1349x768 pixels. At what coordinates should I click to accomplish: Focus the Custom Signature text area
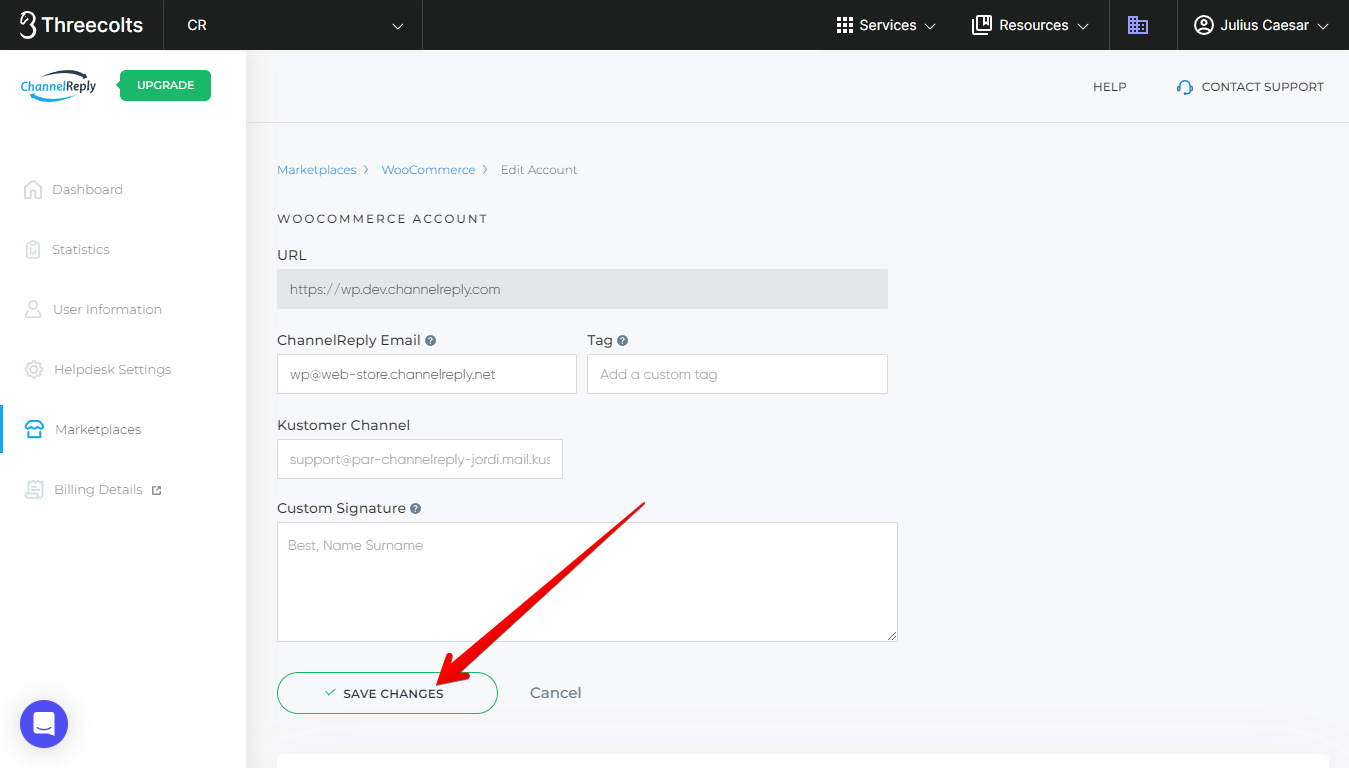tap(587, 581)
